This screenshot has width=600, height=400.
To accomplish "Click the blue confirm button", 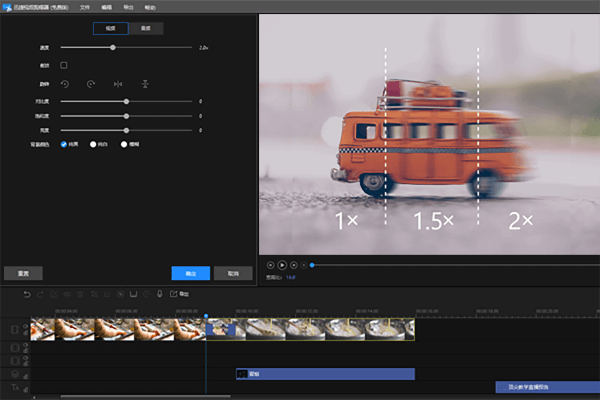I will coord(190,272).
